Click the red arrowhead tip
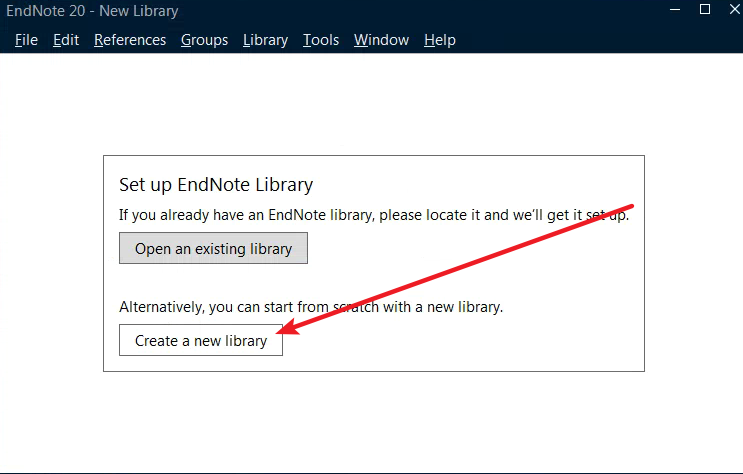The height and width of the screenshot is (474, 743). tap(278, 331)
